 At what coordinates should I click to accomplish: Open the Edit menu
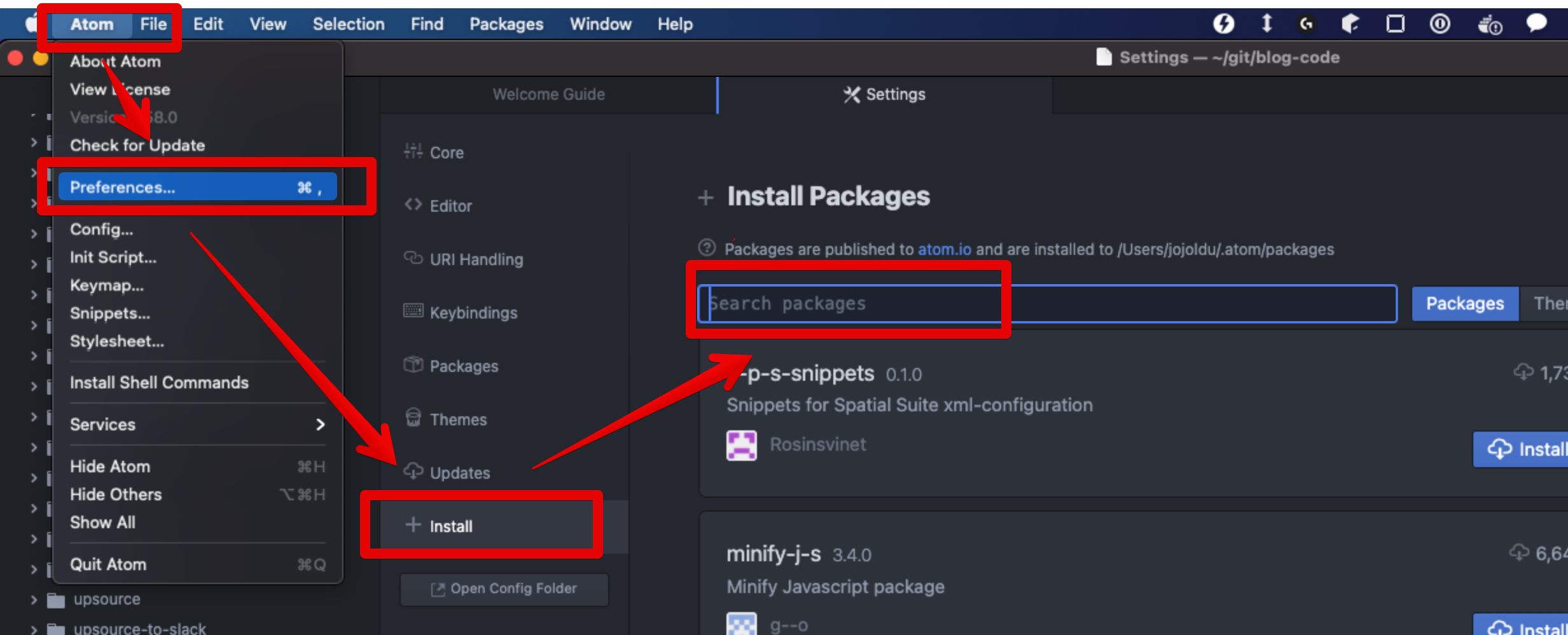coord(208,24)
